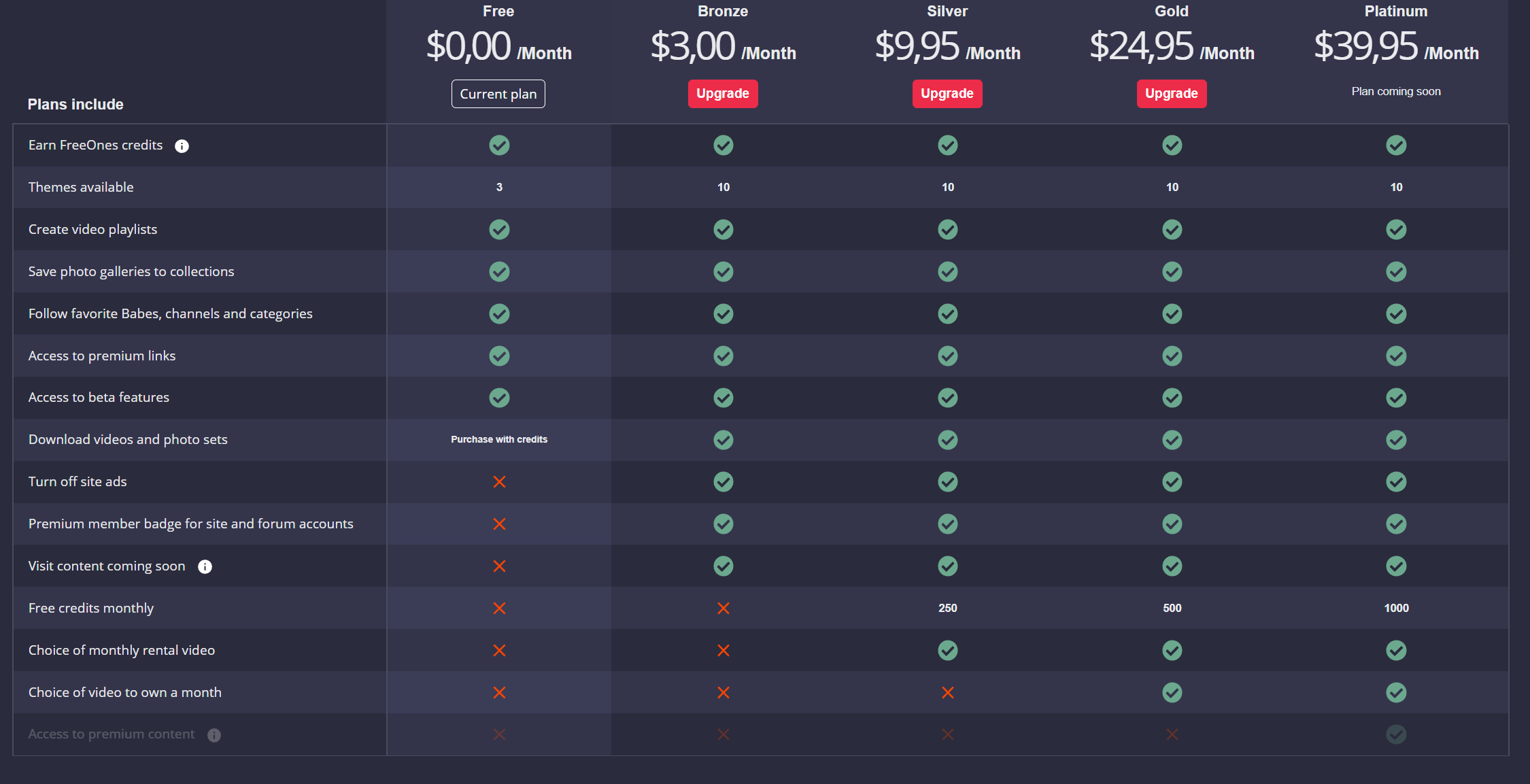The image size is (1530, 784).
Task: Click the Bronze red X for Free credits monthly
Action: 723,609
